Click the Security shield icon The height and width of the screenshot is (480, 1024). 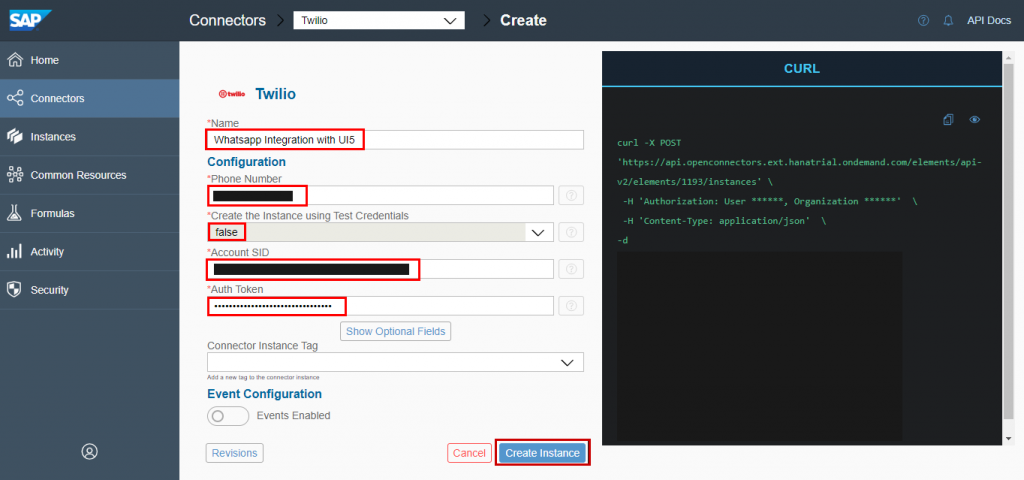tap(14, 290)
